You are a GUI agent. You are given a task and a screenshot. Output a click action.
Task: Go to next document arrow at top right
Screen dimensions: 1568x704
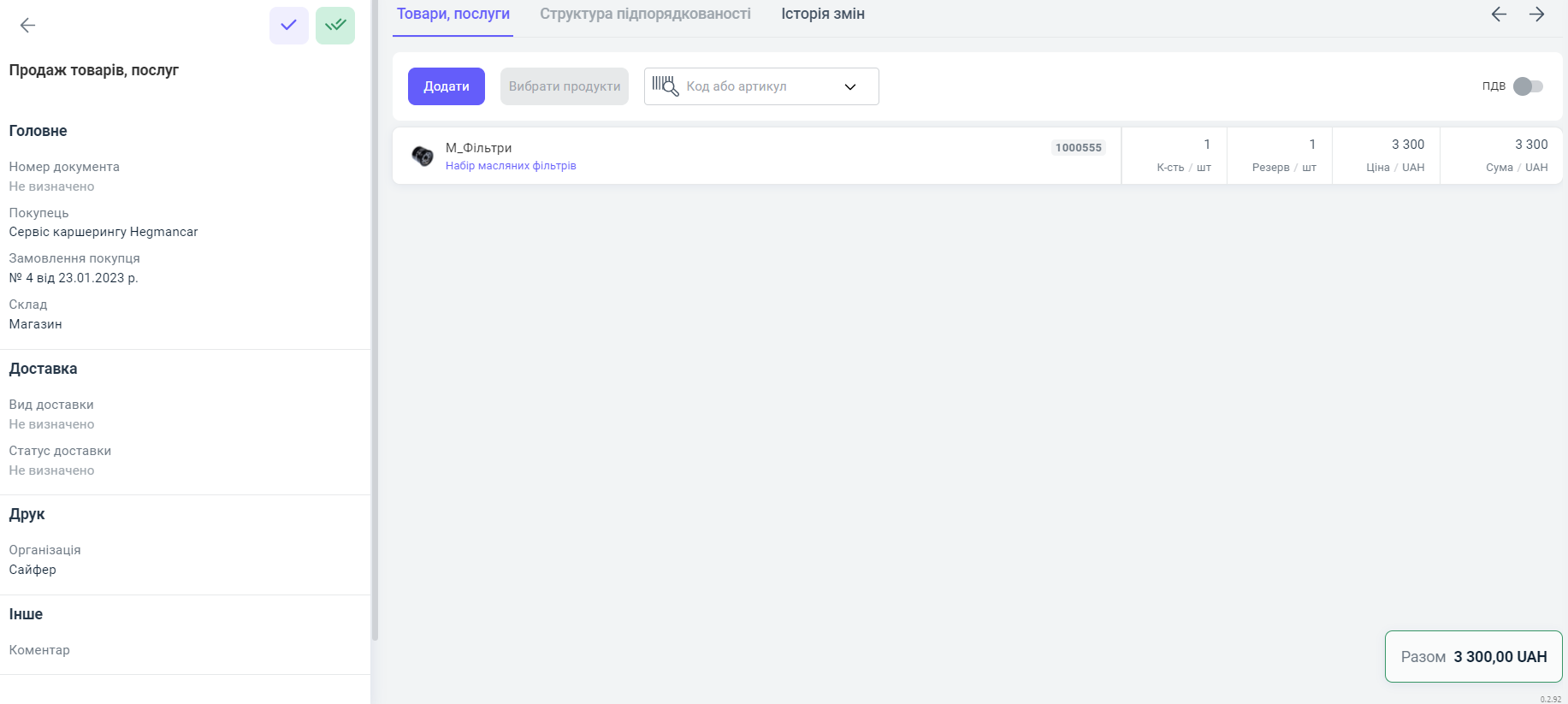1537,15
